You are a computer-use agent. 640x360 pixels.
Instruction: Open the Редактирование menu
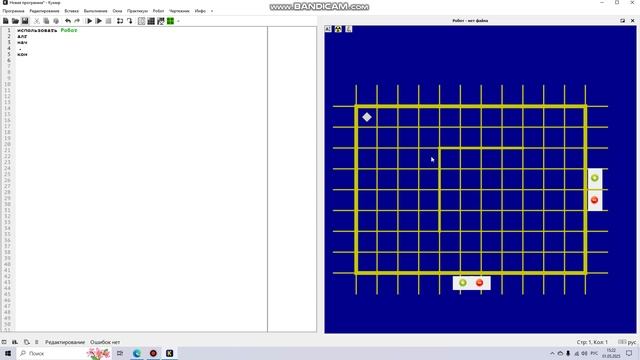click(44, 11)
